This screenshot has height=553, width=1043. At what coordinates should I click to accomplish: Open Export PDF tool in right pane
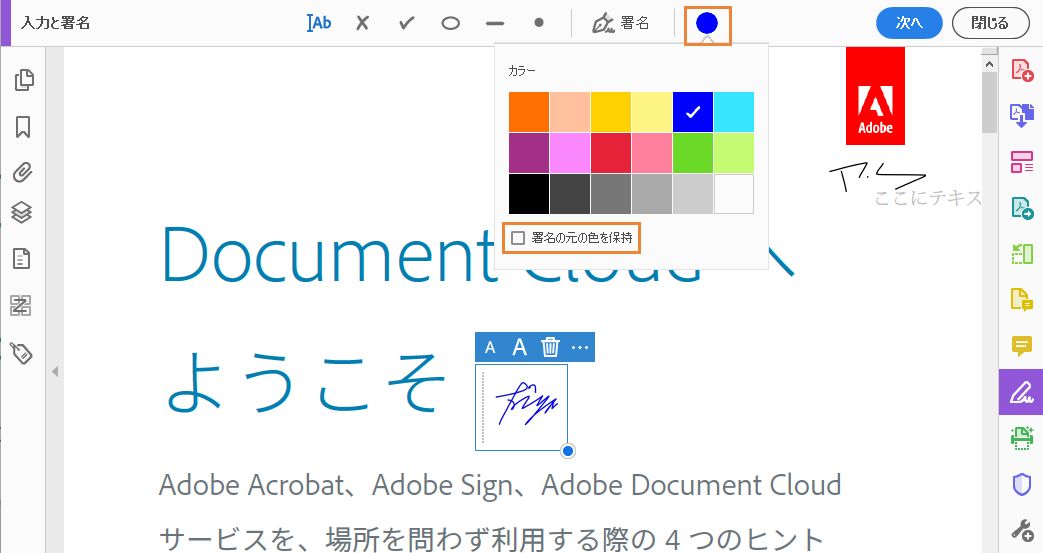pos(1022,208)
